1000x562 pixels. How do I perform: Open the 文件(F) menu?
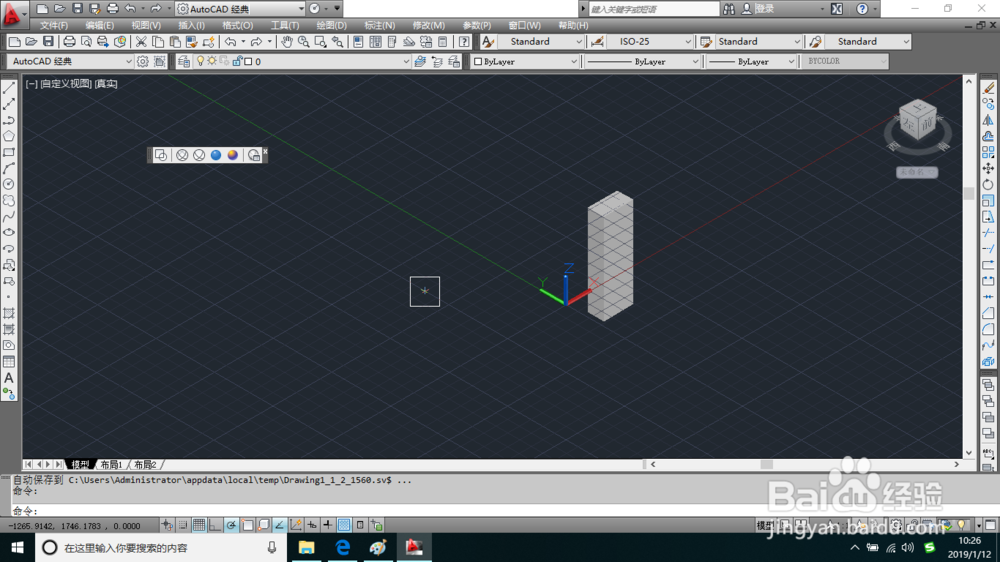pos(54,26)
